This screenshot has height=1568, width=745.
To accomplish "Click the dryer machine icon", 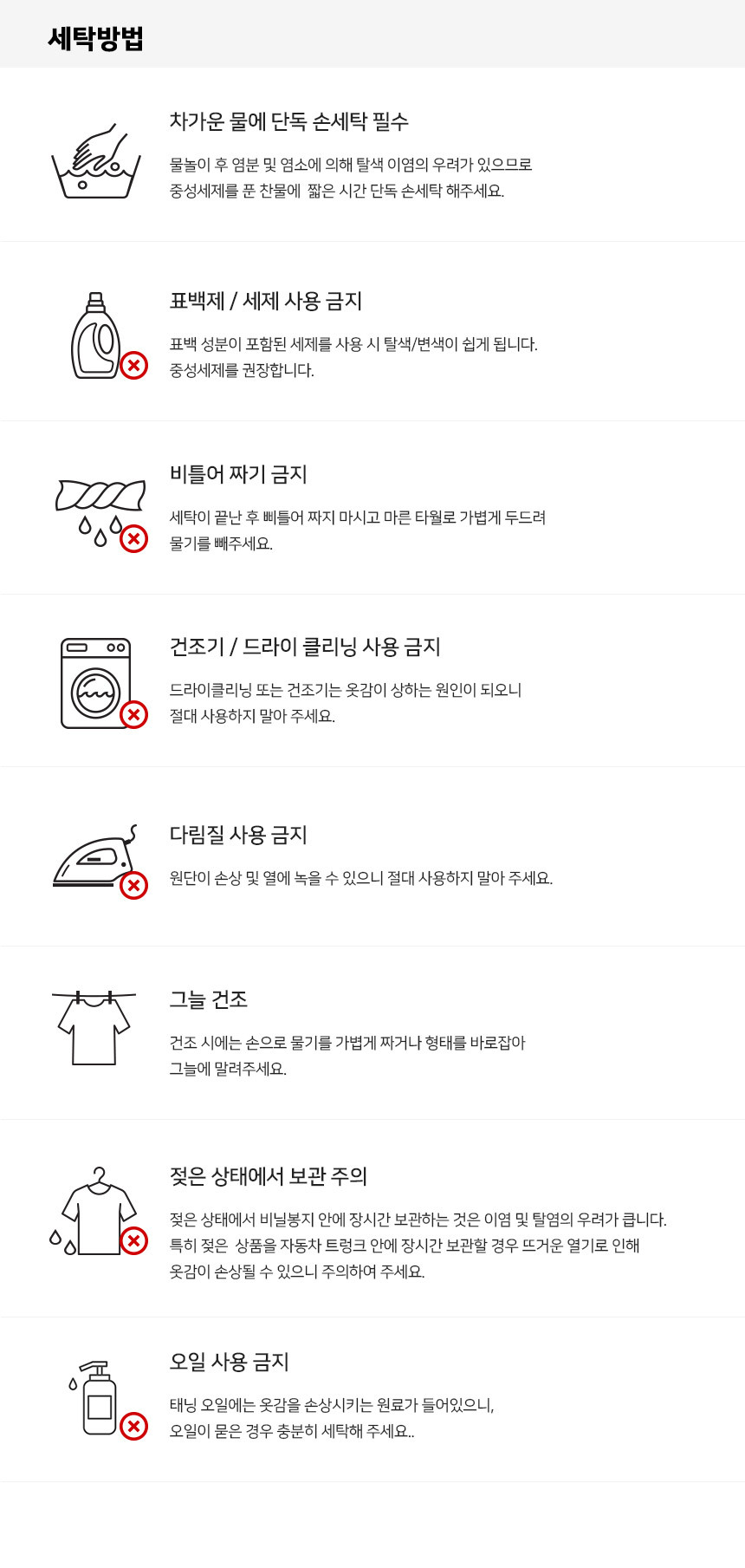I will click(x=95, y=683).
